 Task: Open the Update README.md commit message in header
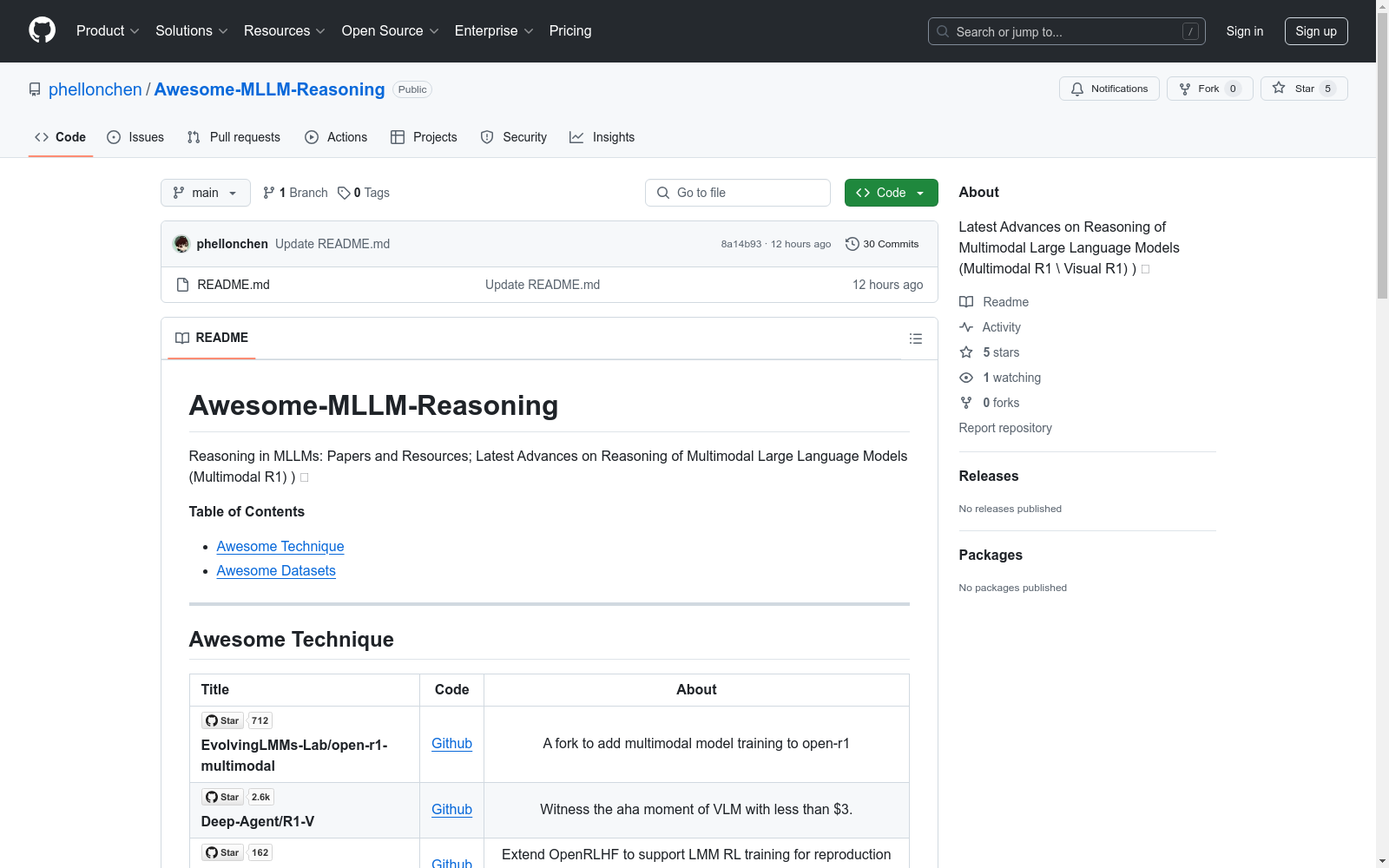[332, 244]
